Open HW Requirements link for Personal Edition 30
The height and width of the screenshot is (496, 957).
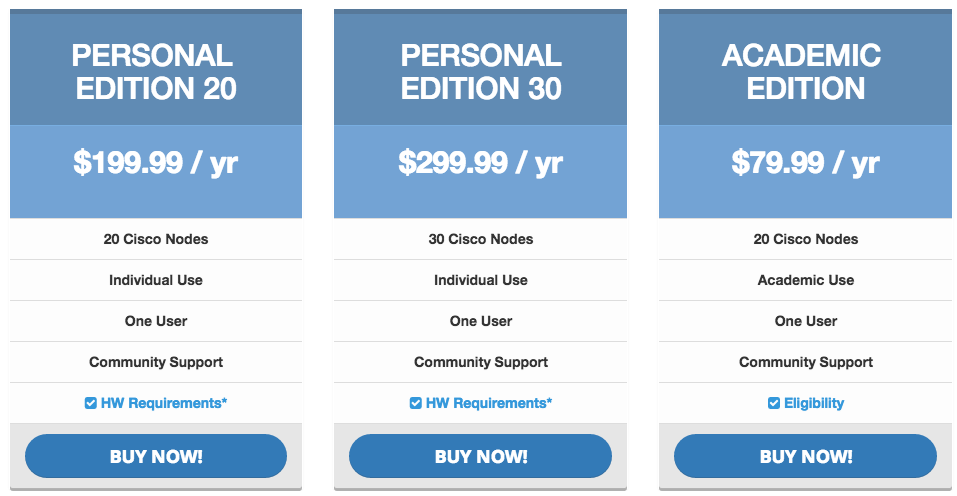click(489, 404)
